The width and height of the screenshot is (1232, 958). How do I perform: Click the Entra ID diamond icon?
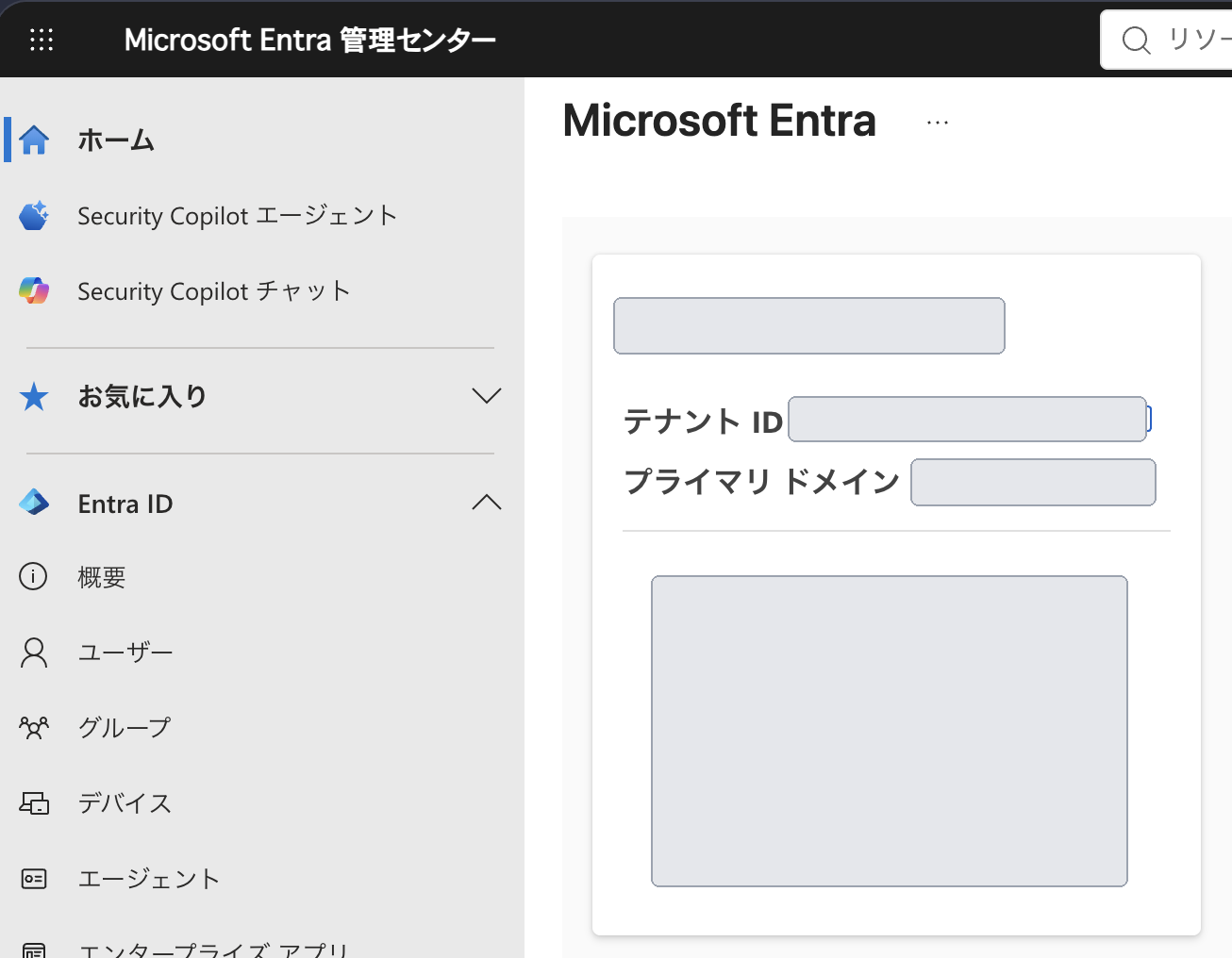pos(34,503)
